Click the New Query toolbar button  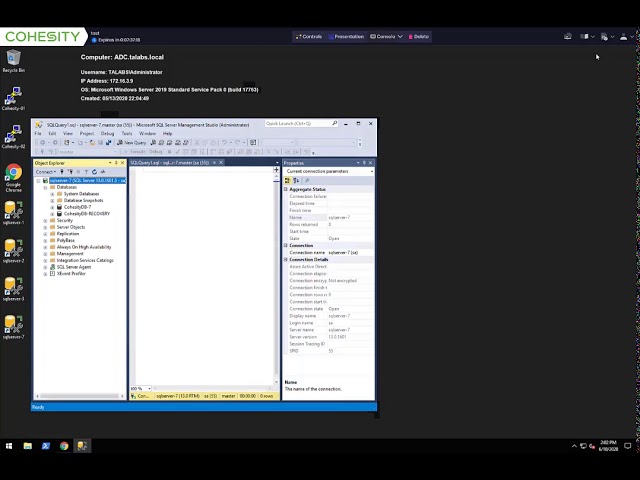[131, 142]
